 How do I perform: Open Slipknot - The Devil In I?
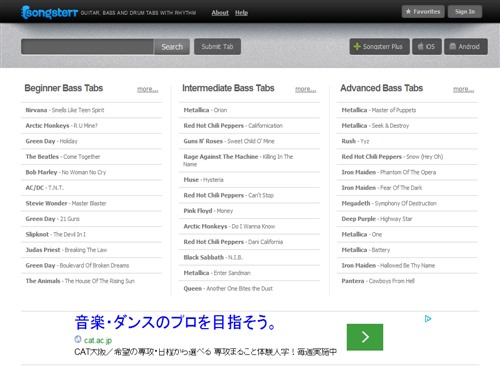56,234
